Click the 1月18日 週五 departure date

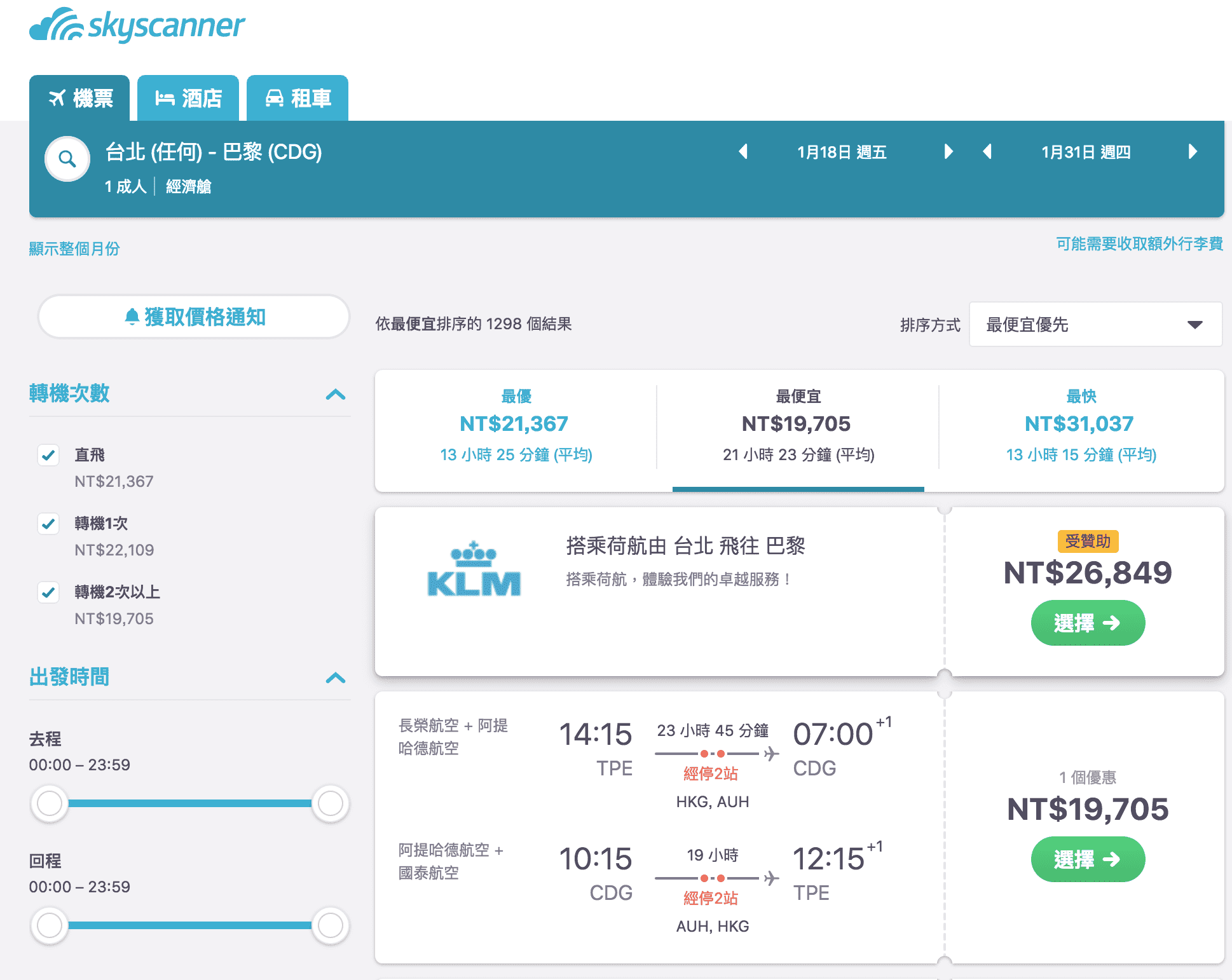[842, 152]
